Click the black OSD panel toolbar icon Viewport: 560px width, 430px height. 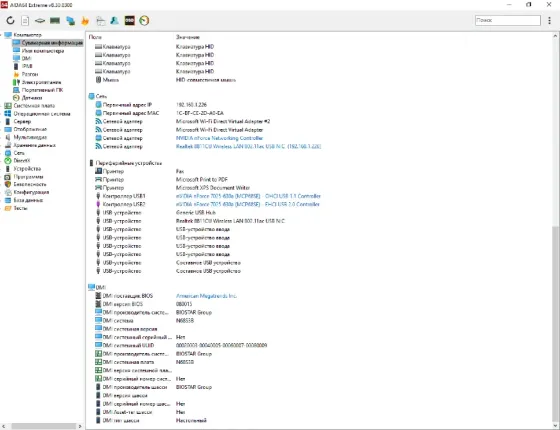click(129, 21)
